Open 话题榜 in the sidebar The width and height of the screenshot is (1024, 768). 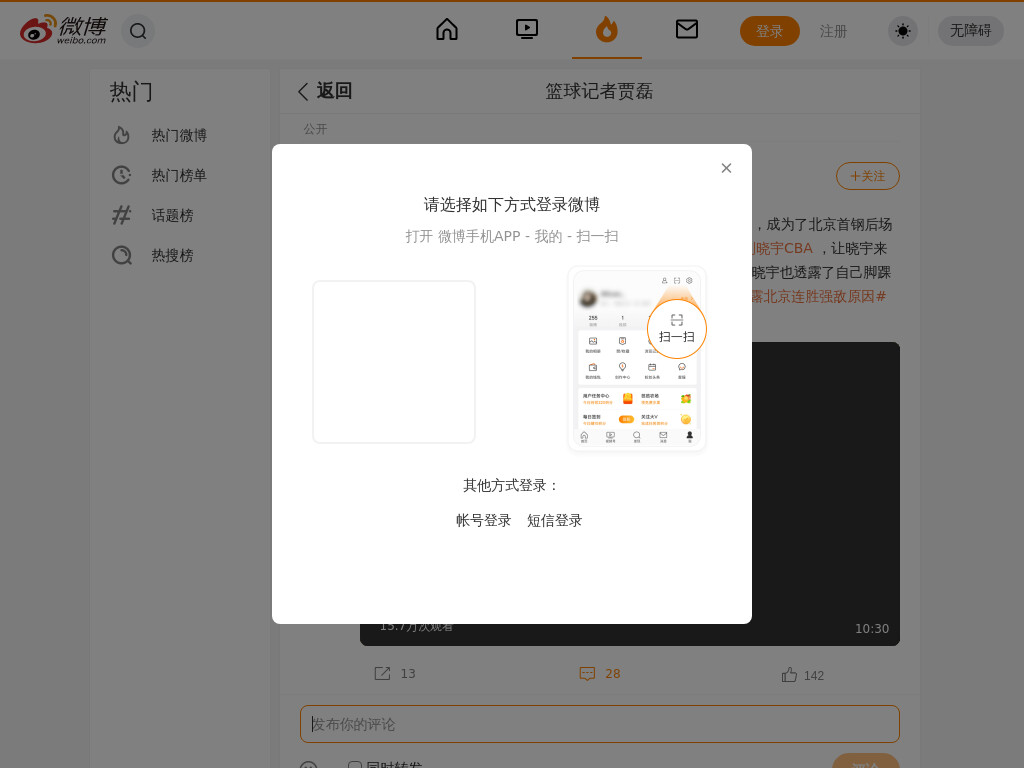pyautogui.click(x=172, y=216)
